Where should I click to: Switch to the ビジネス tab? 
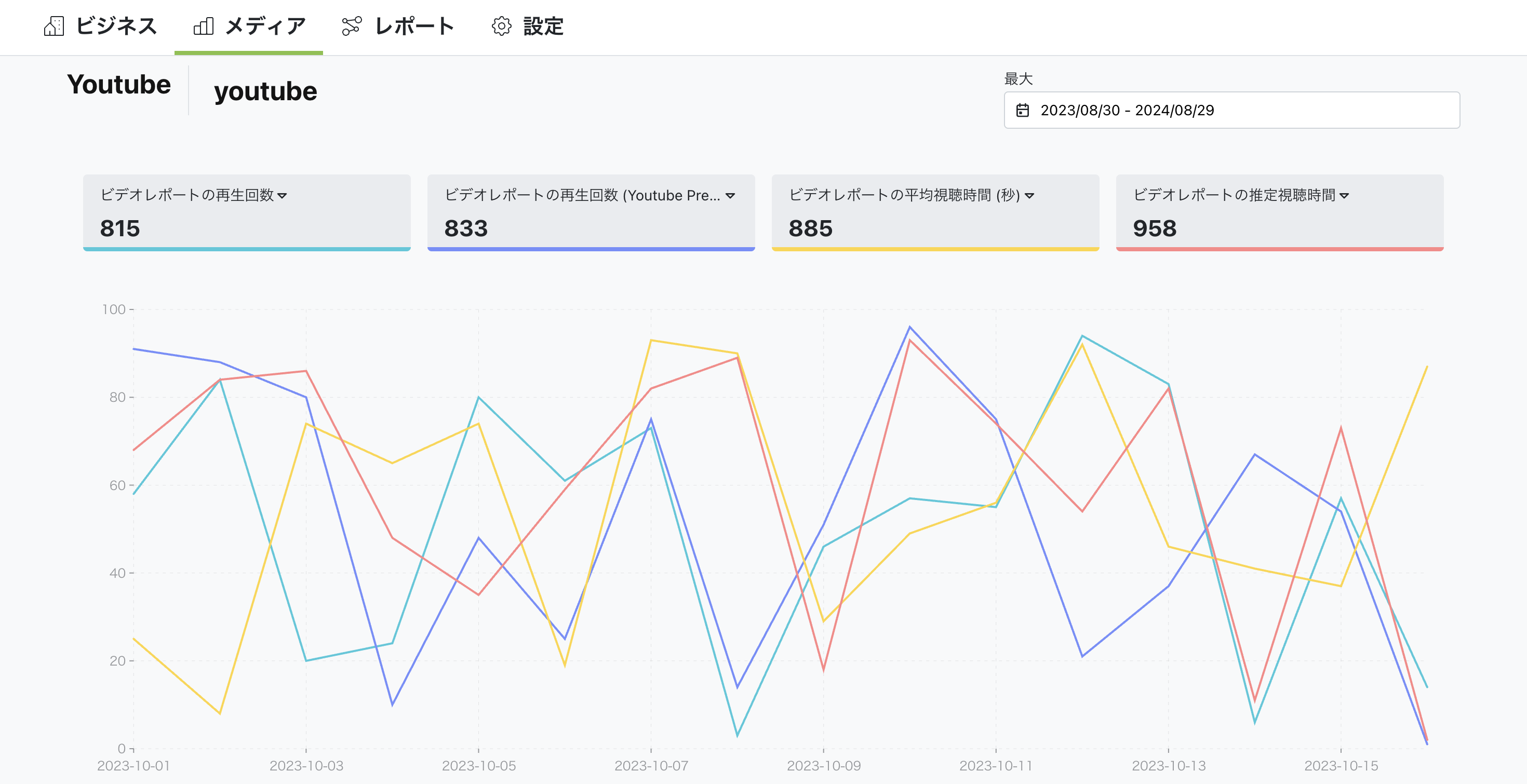116,26
